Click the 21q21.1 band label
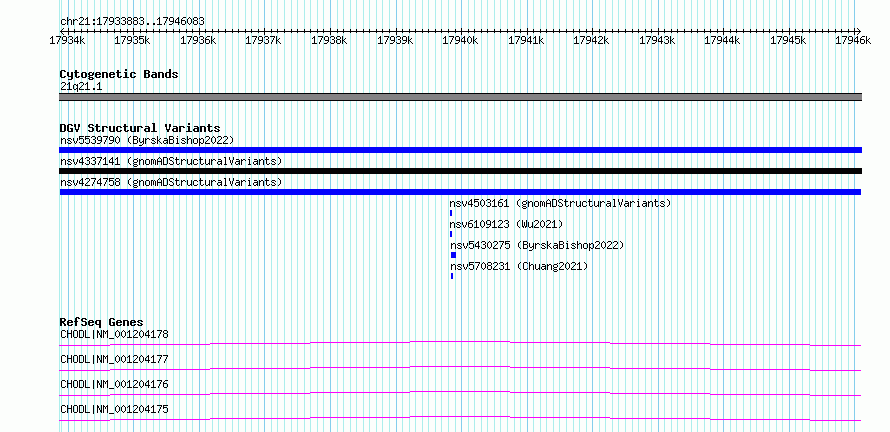The height and width of the screenshot is (432, 890). tap(81, 87)
